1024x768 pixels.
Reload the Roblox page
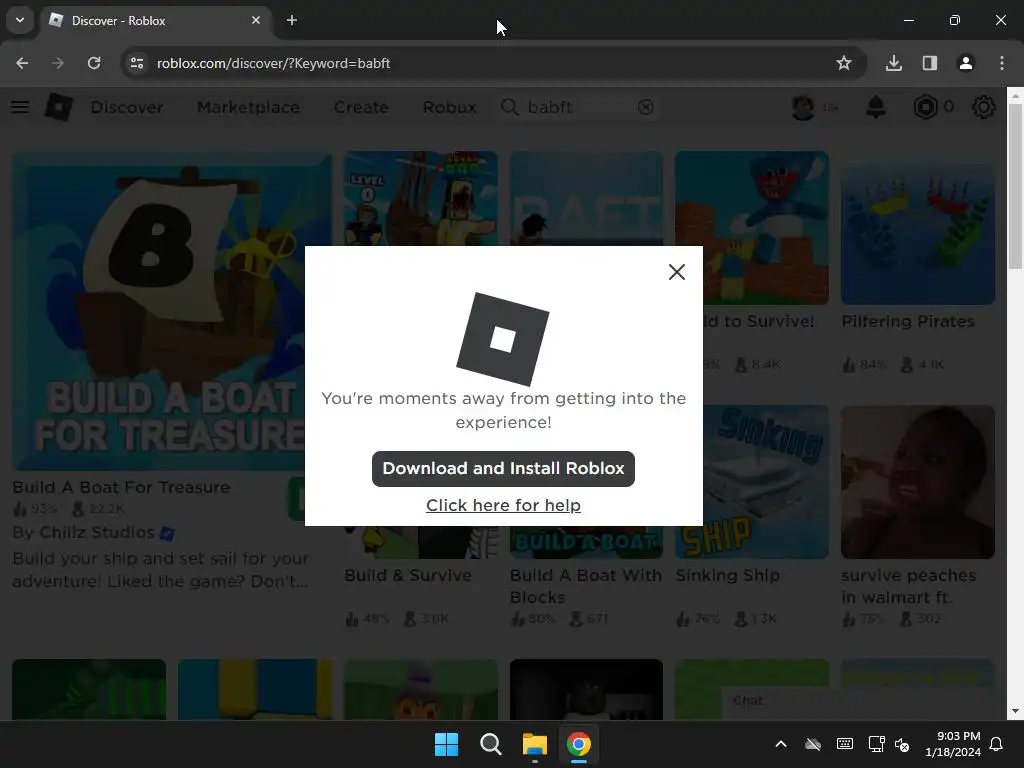94,63
